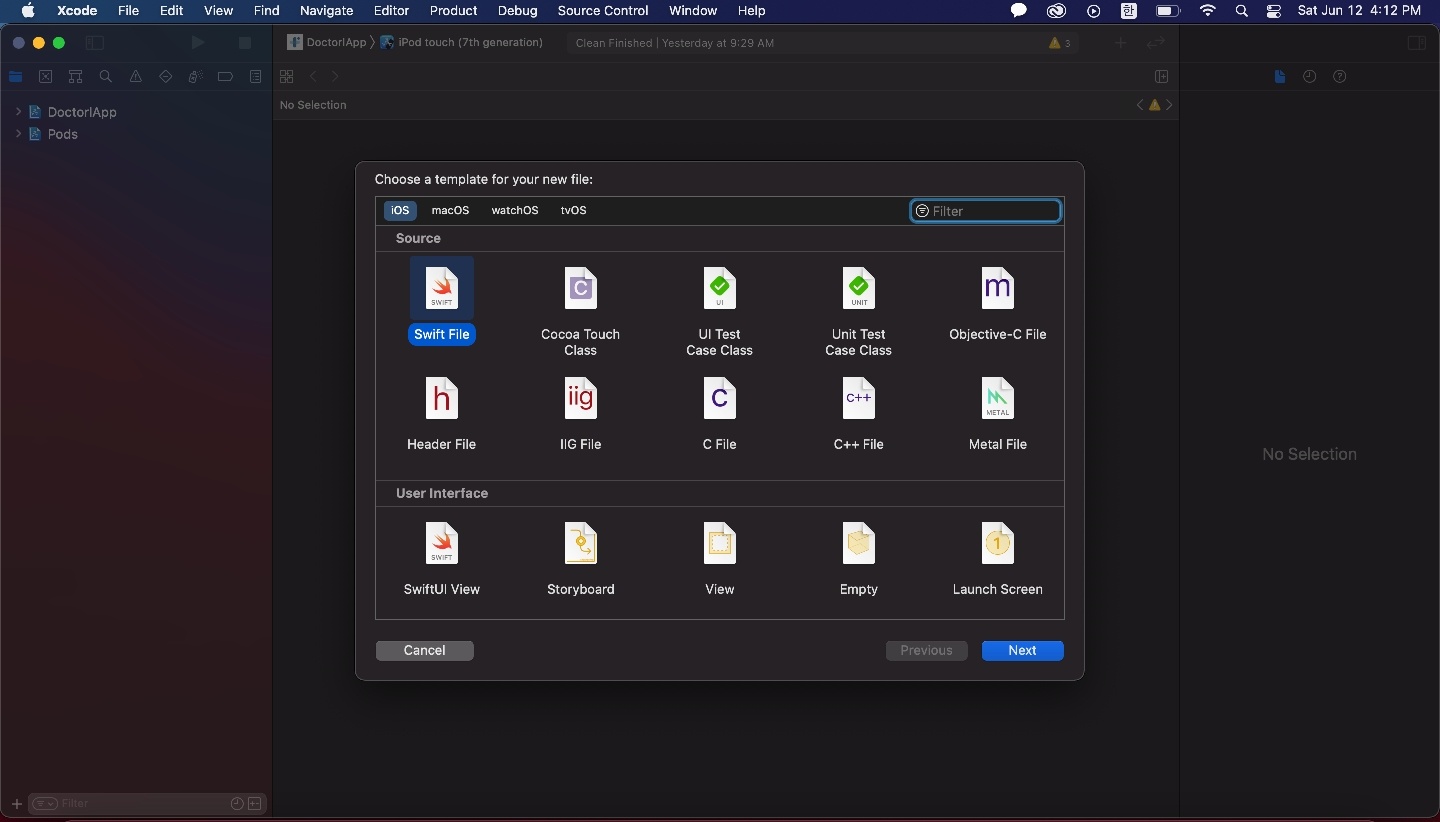Select the Pods project row
Viewport: 1440px width, 822px height.
136,134
